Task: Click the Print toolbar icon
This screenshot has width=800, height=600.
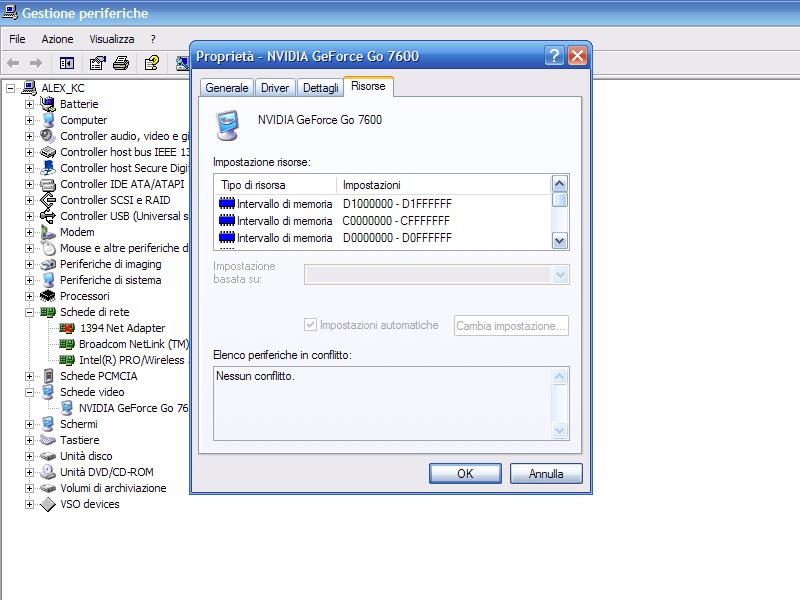Action: click(x=121, y=63)
